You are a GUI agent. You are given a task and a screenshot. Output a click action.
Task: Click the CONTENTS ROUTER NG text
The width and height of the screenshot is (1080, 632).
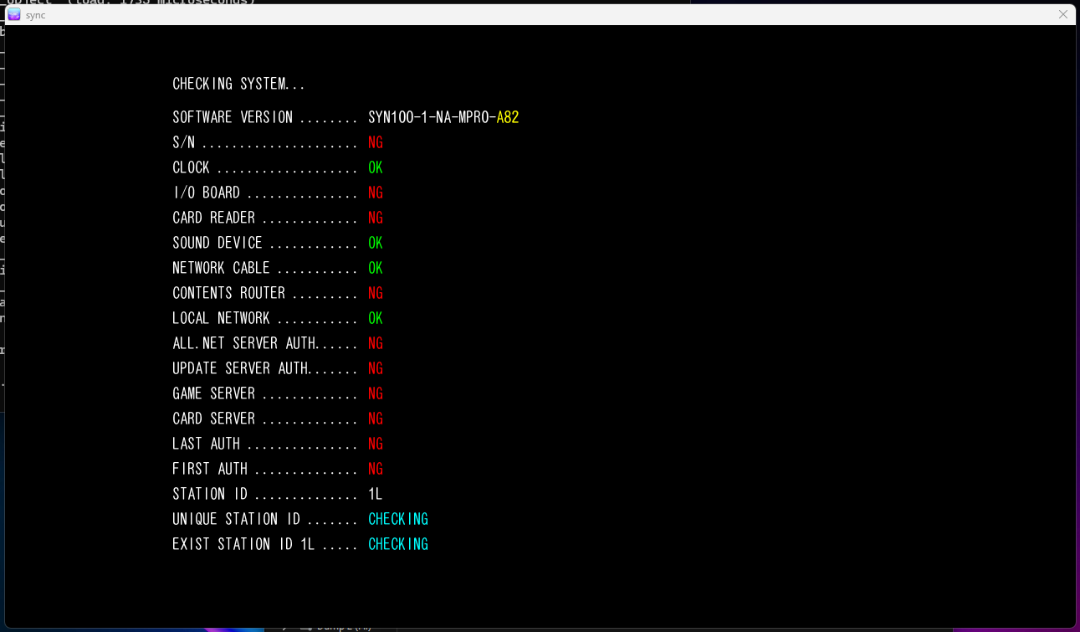coord(375,292)
